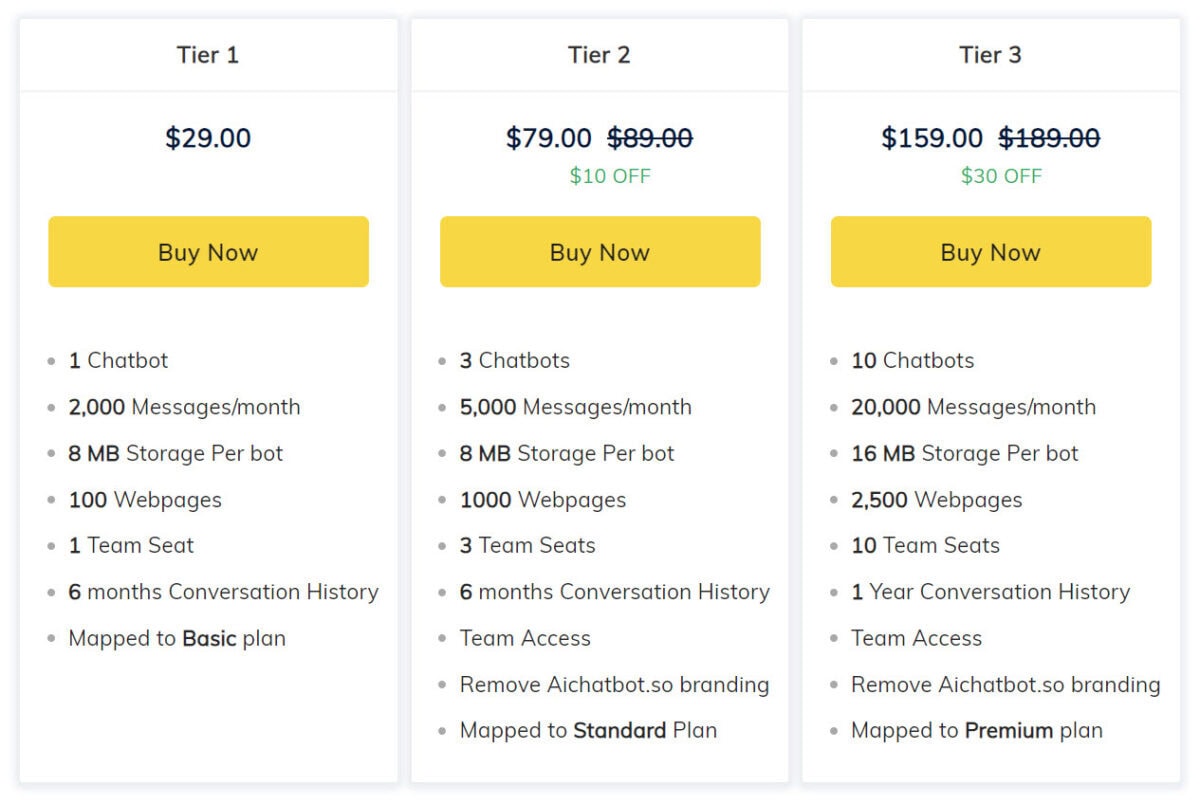Viewport: 1200px width, 804px height.
Task: Click Tier 2 Remove Aichatbot.so branding item
Action: pyautogui.click(x=614, y=685)
